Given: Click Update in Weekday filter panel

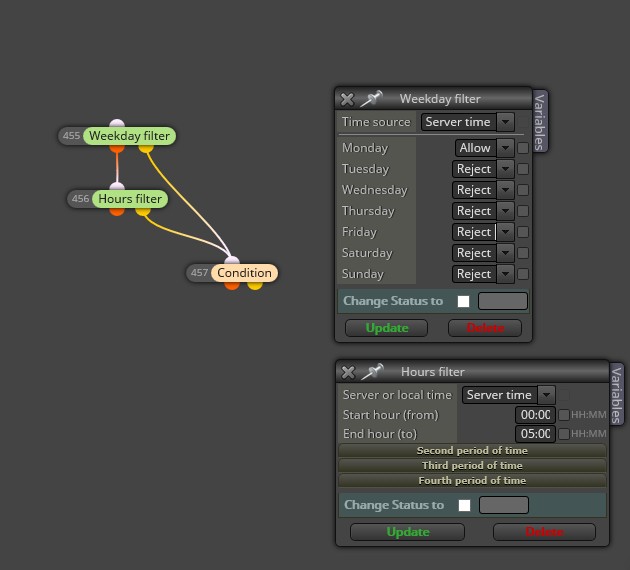Looking at the screenshot, I should (x=387, y=328).
